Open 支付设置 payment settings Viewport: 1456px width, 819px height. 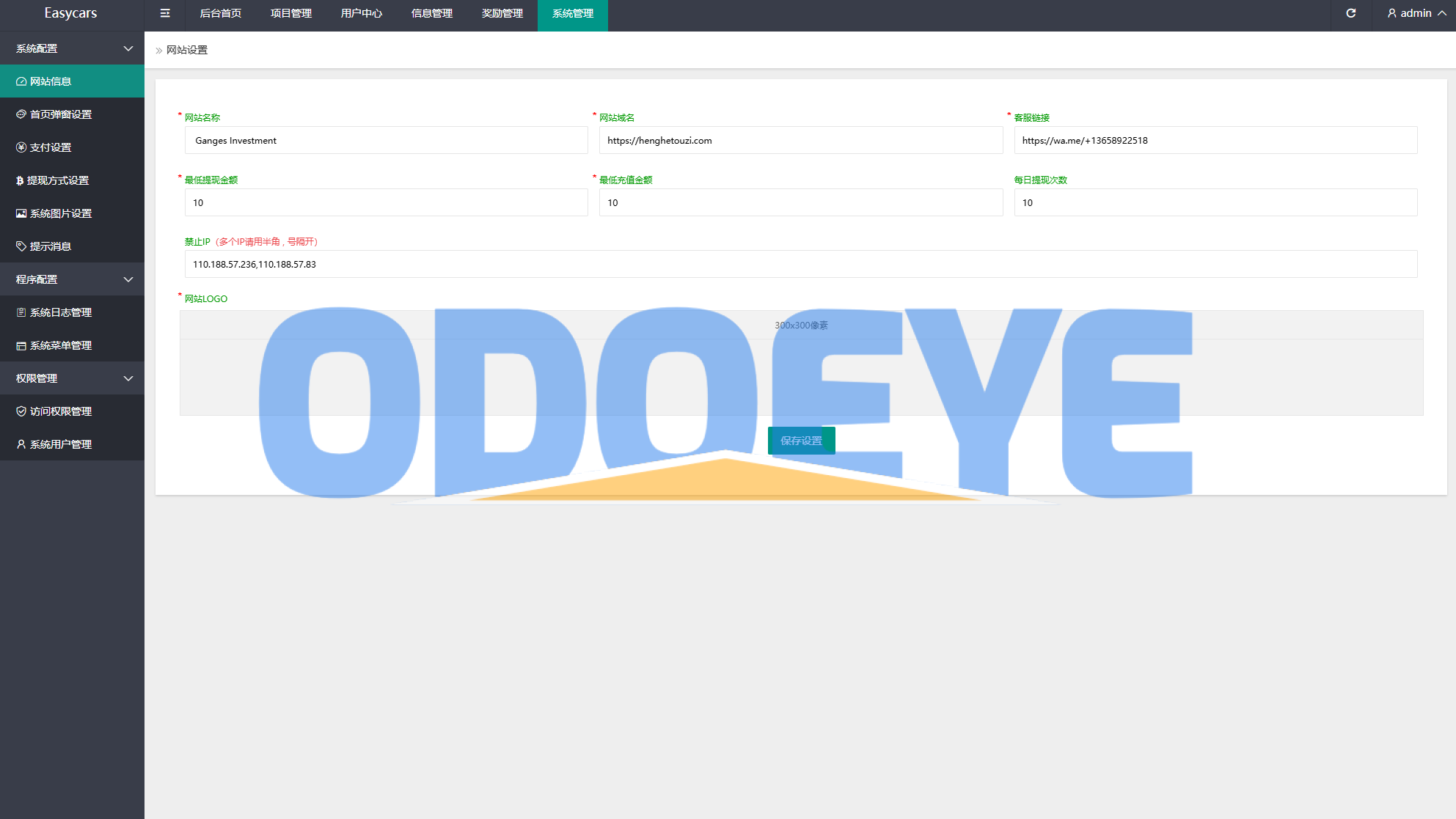(x=50, y=147)
